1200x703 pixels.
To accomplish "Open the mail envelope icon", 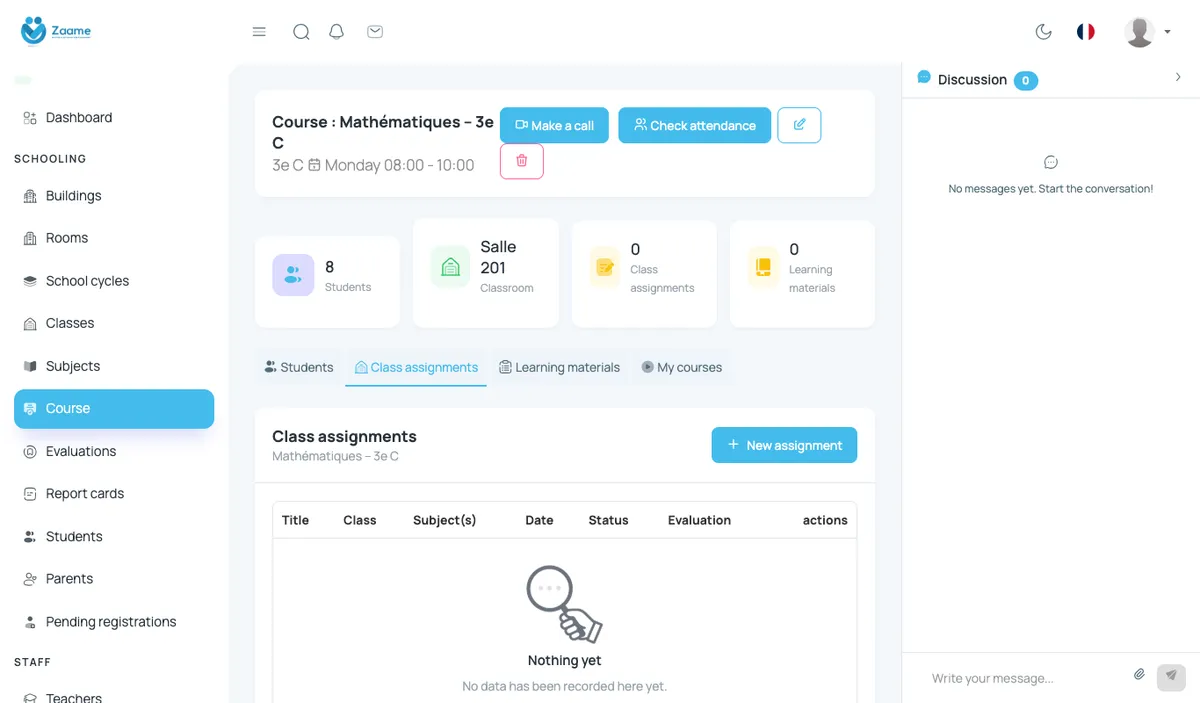I will 375,32.
